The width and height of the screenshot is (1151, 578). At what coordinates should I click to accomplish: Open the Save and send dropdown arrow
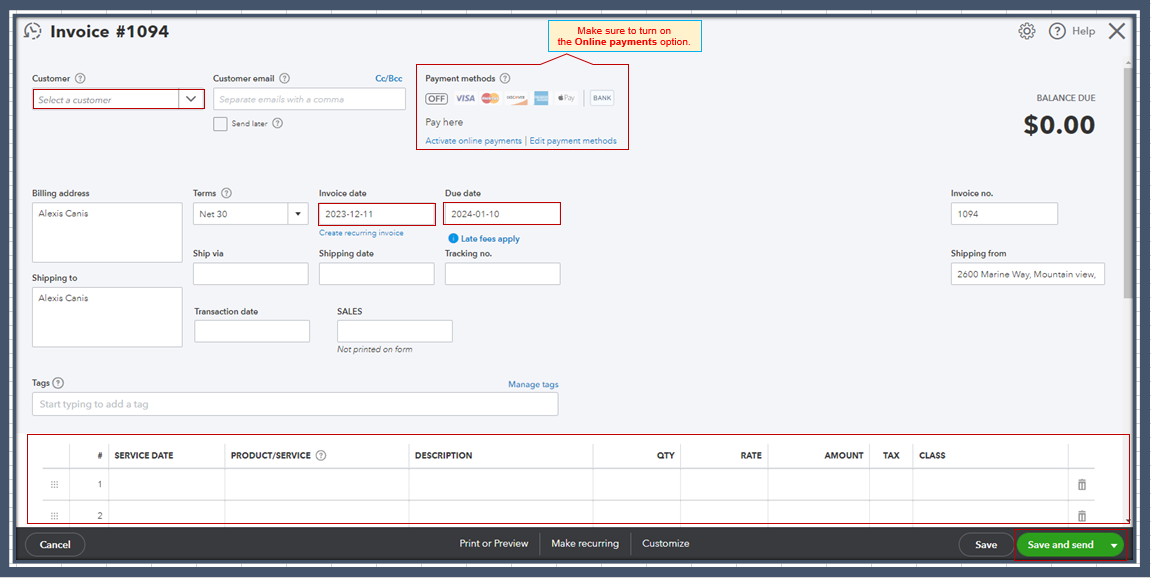(x=1113, y=544)
